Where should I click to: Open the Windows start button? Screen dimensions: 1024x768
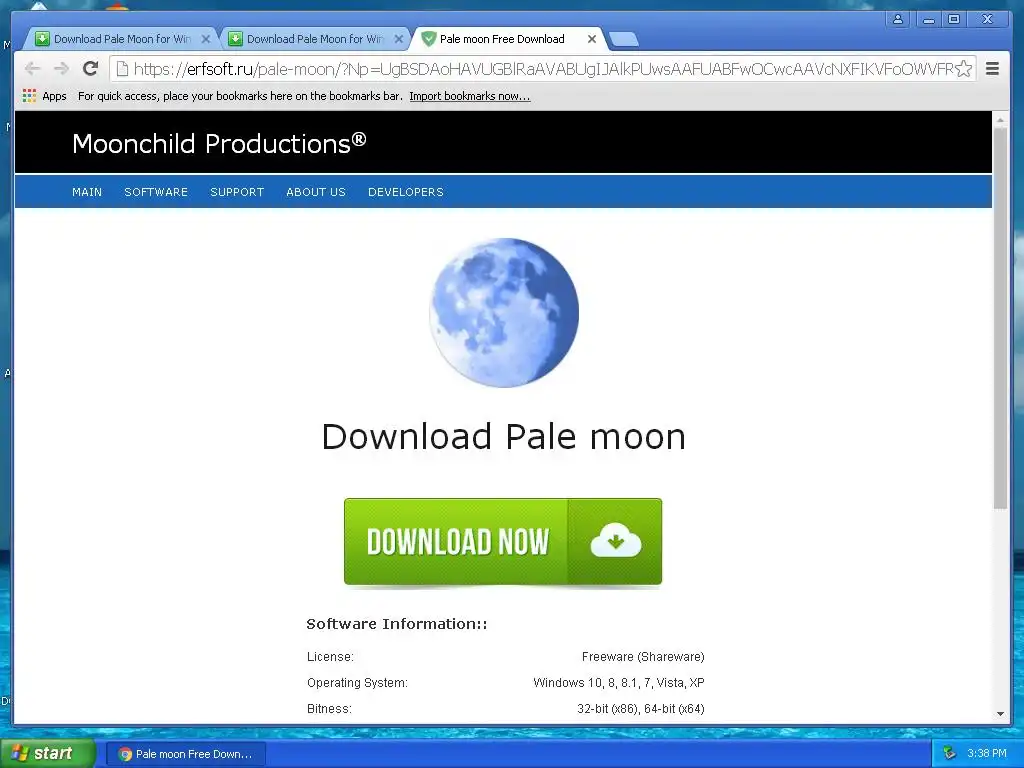(x=47, y=753)
